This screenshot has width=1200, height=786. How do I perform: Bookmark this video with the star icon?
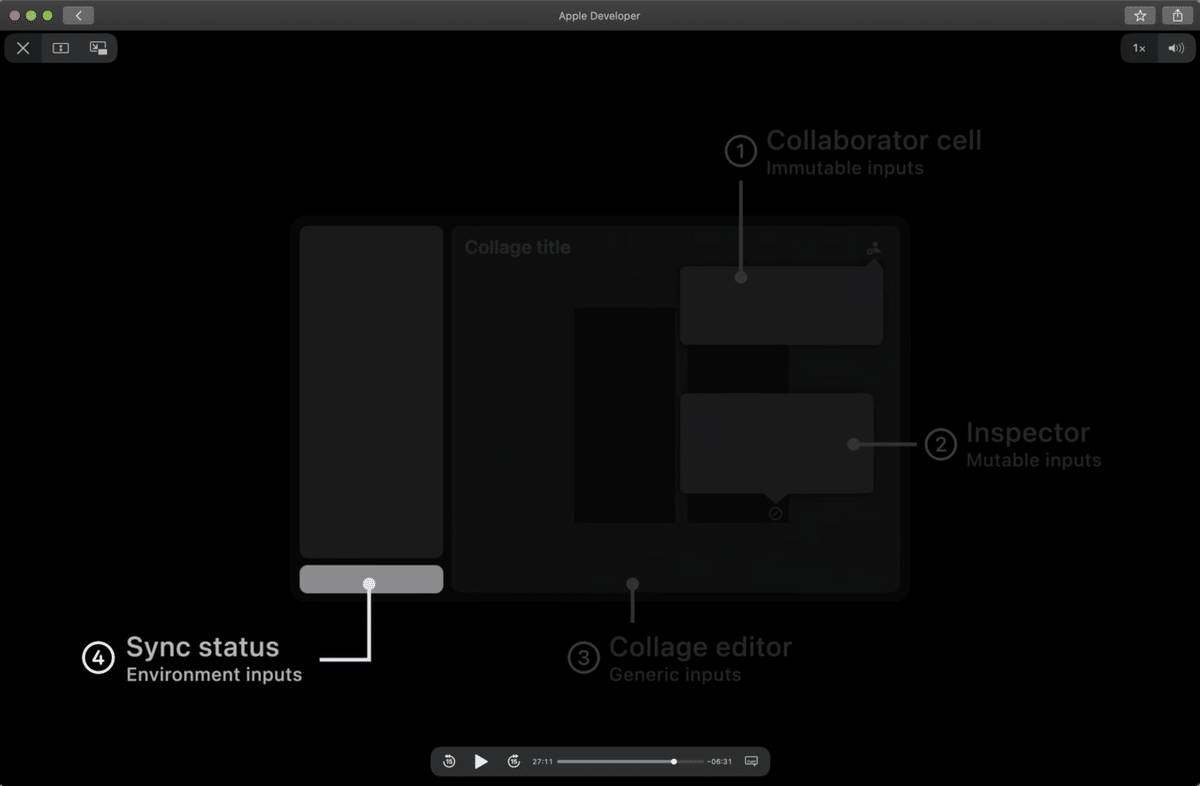1140,15
